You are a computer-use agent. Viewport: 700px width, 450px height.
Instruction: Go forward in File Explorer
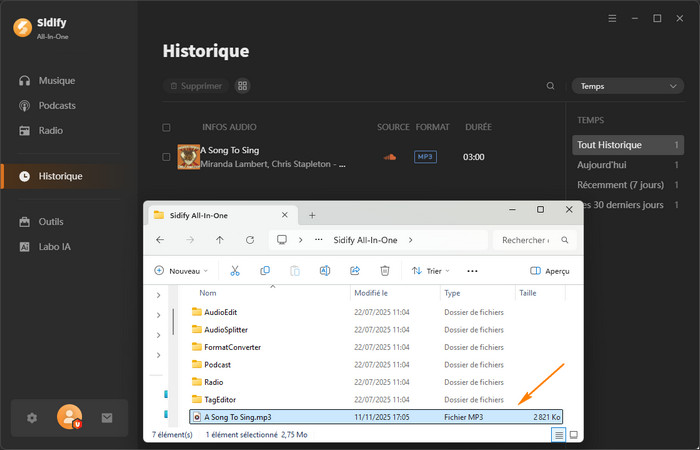190,240
